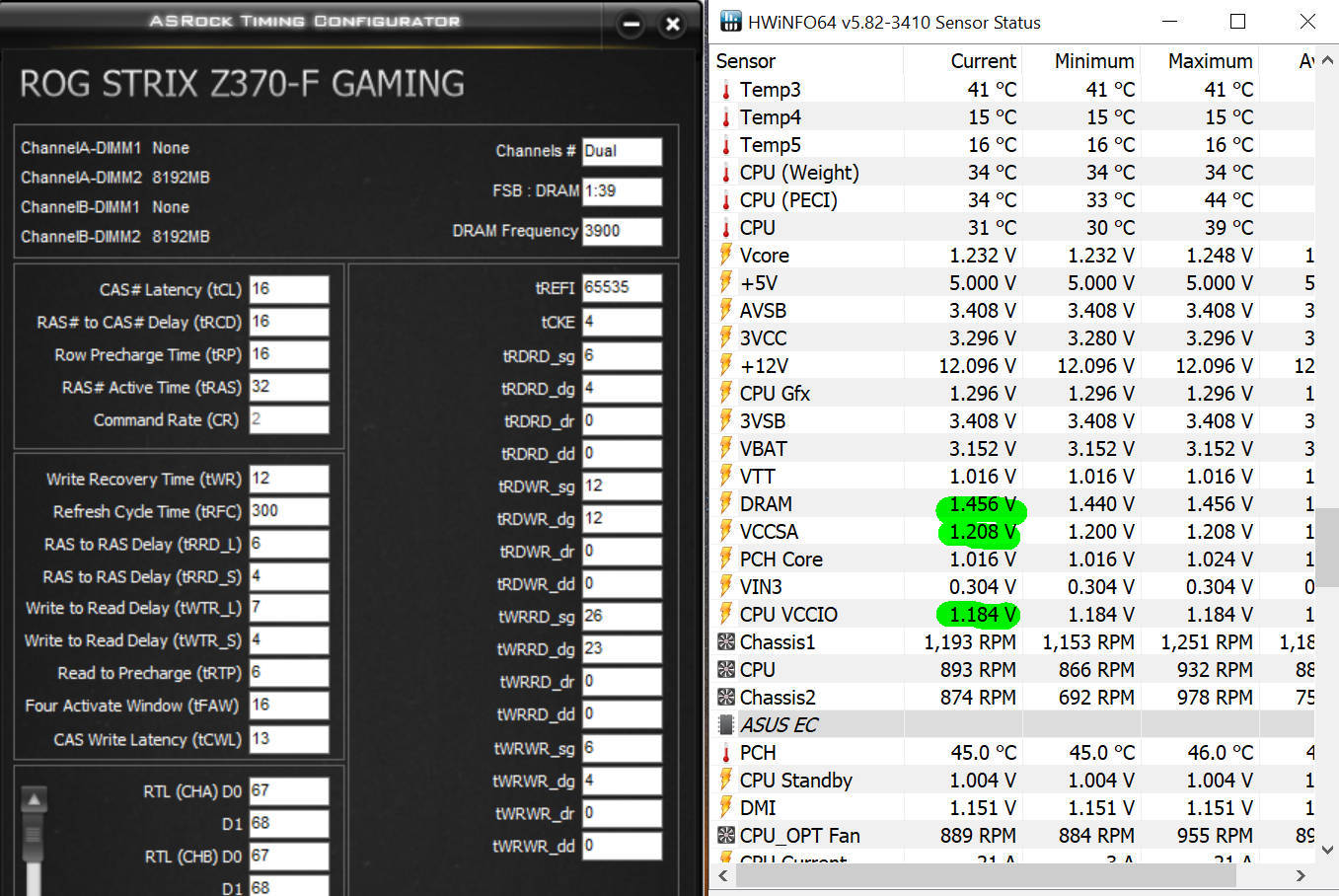Sort by the Sensor column header
The image size is (1339, 896).
pyautogui.click(x=807, y=61)
